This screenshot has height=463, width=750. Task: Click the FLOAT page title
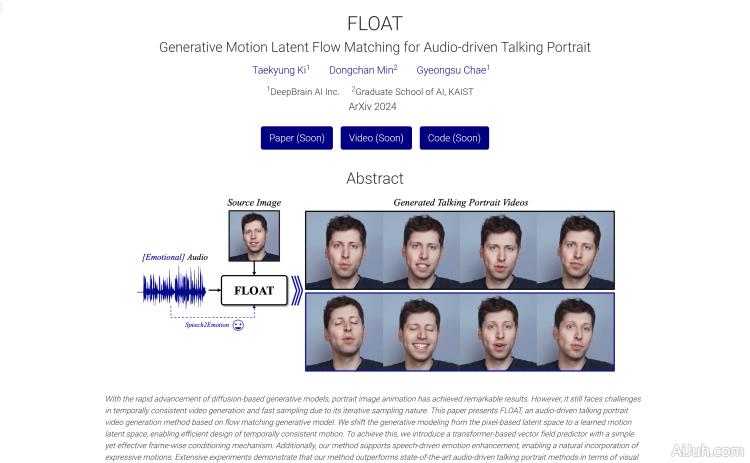[375, 22]
